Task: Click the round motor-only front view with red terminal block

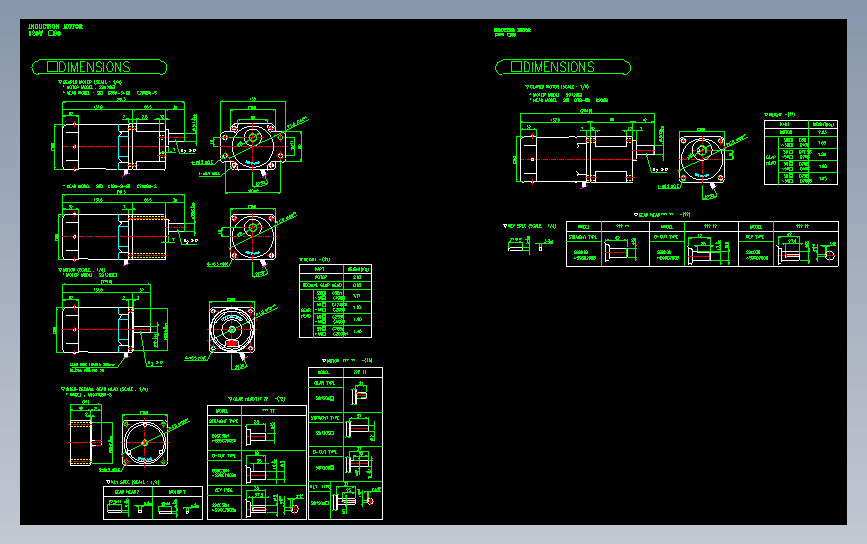Action: tap(232, 329)
